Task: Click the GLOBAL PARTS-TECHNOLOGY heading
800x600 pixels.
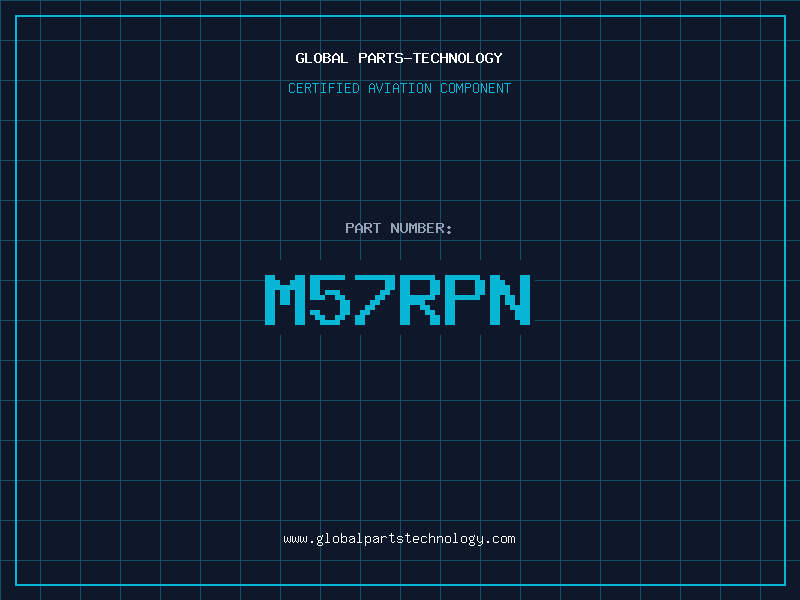Action: pyautogui.click(x=399, y=58)
